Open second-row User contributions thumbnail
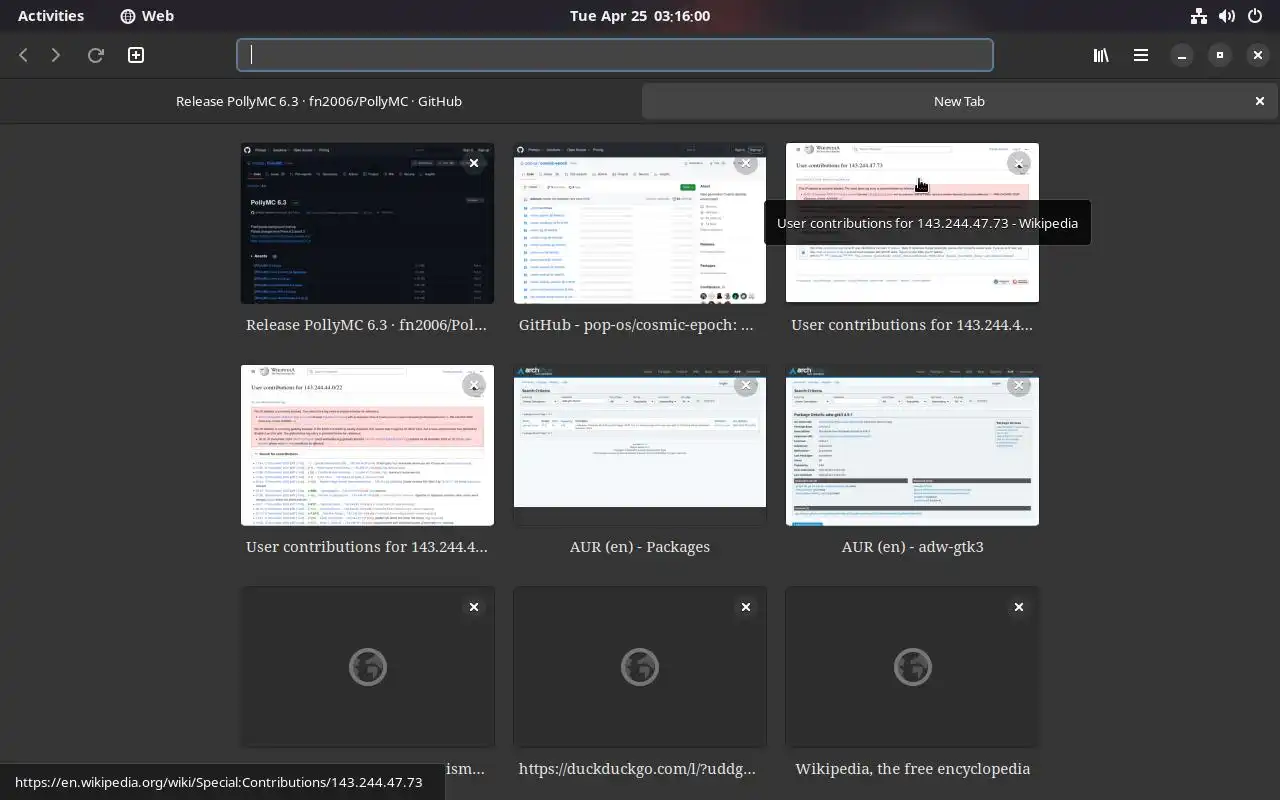 367,445
